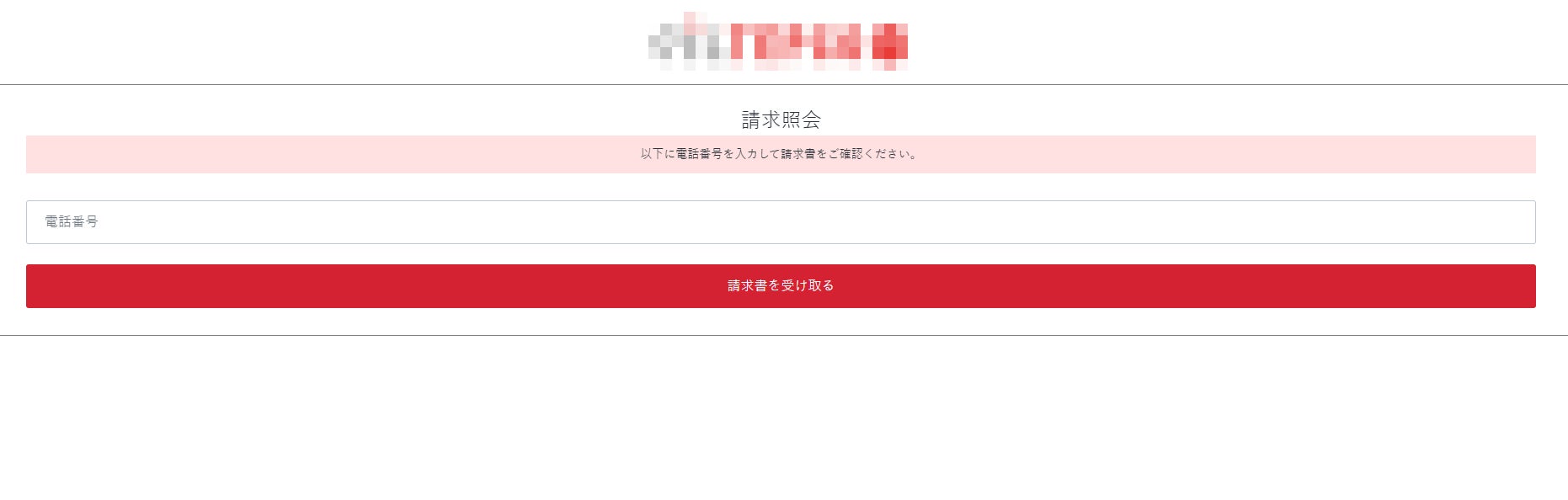
Task: Click the left side of the pink banner
Action: tap(168, 154)
